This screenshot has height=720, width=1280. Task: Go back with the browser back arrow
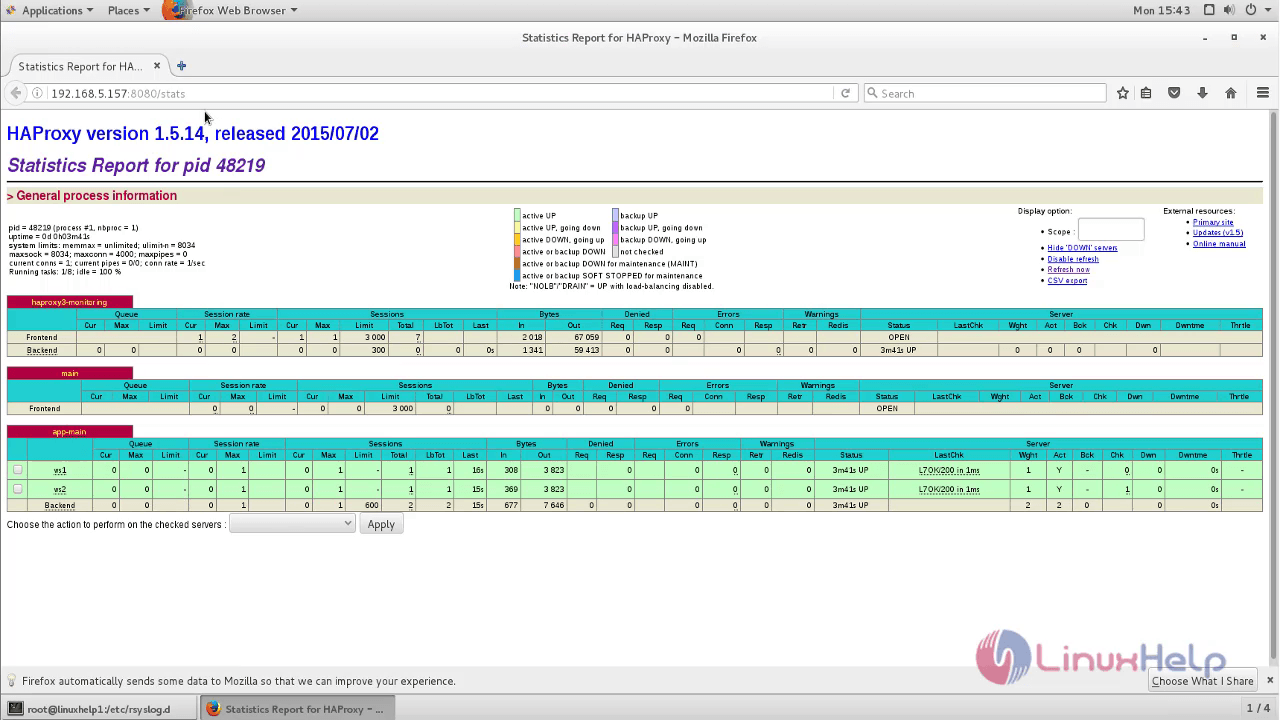15,93
